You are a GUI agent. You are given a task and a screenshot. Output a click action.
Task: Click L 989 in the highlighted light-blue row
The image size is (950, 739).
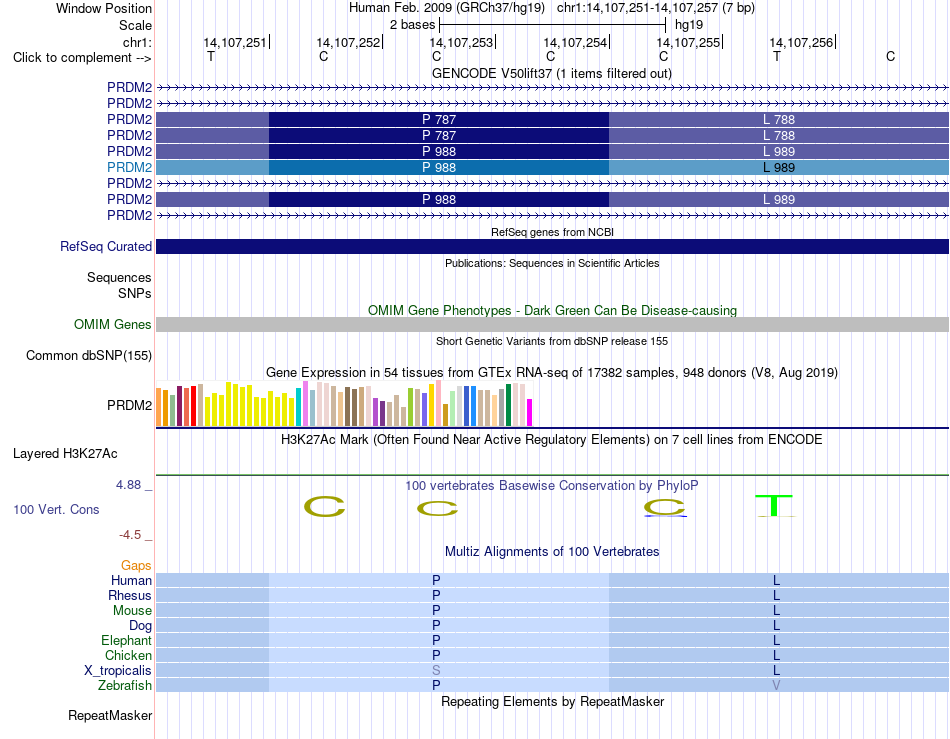tap(779, 168)
